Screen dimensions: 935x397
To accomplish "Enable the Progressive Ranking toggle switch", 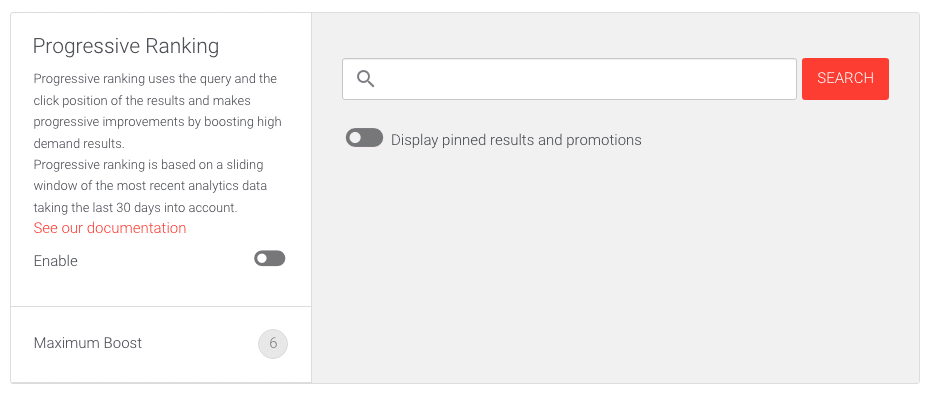I will 270,259.
